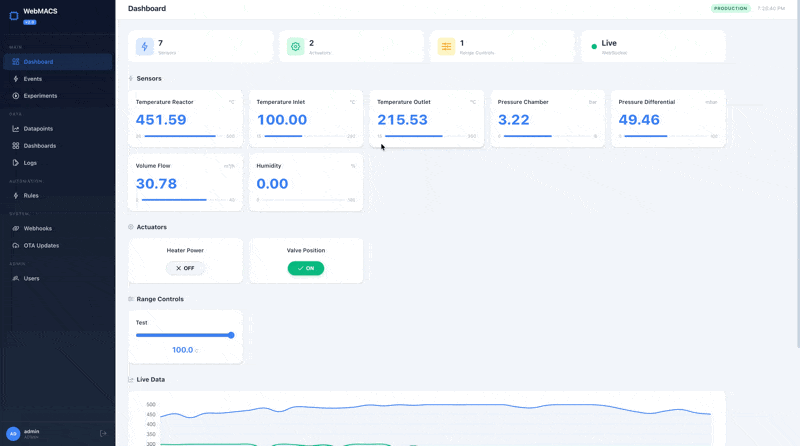This screenshot has height=446, width=800.
Task: Open OTA Updates page
Action: [x=58, y=245]
